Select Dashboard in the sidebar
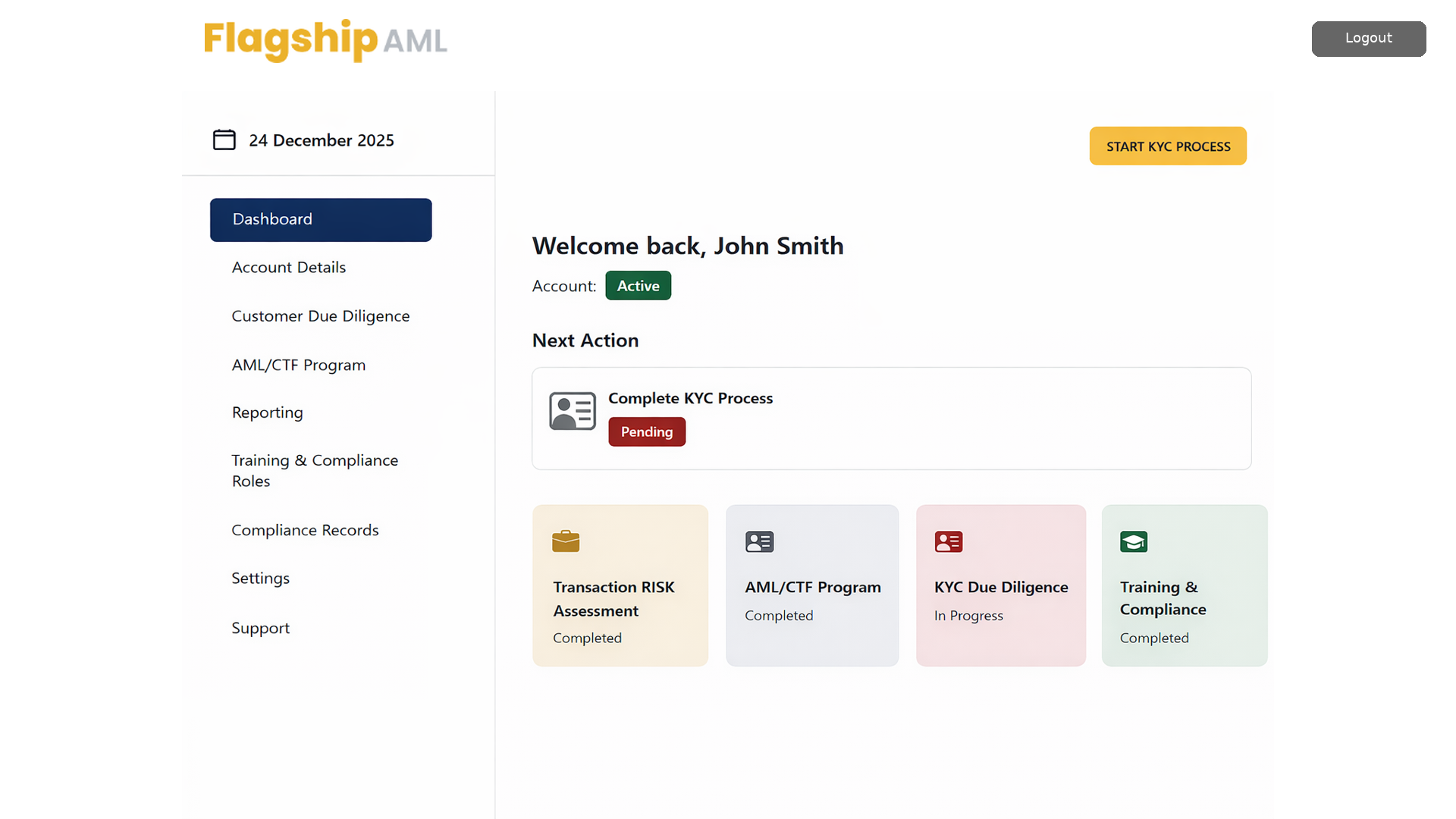The image size is (1456, 819). click(x=321, y=220)
